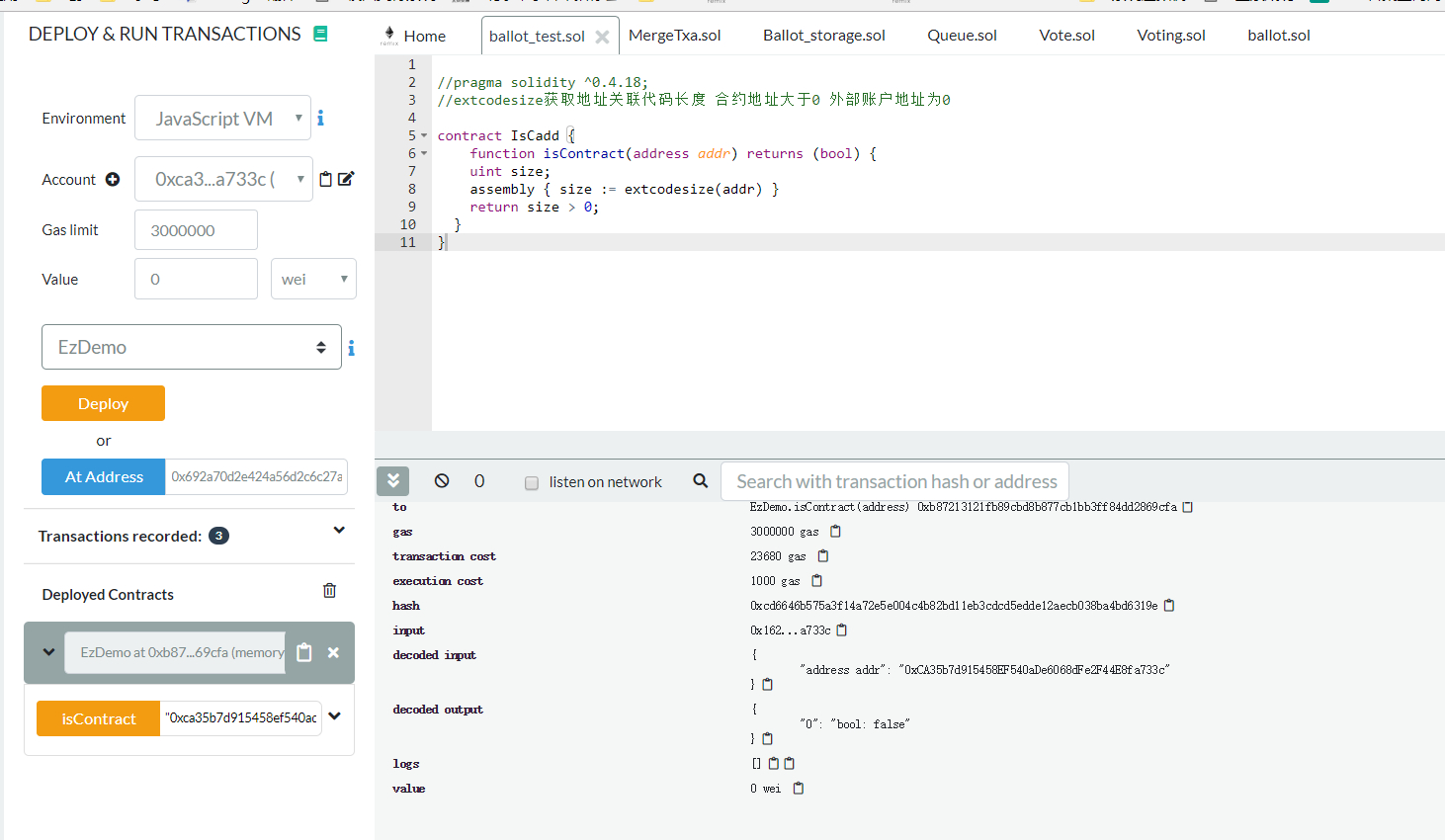Toggle the listen on network checkbox

[x=532, y=483]
